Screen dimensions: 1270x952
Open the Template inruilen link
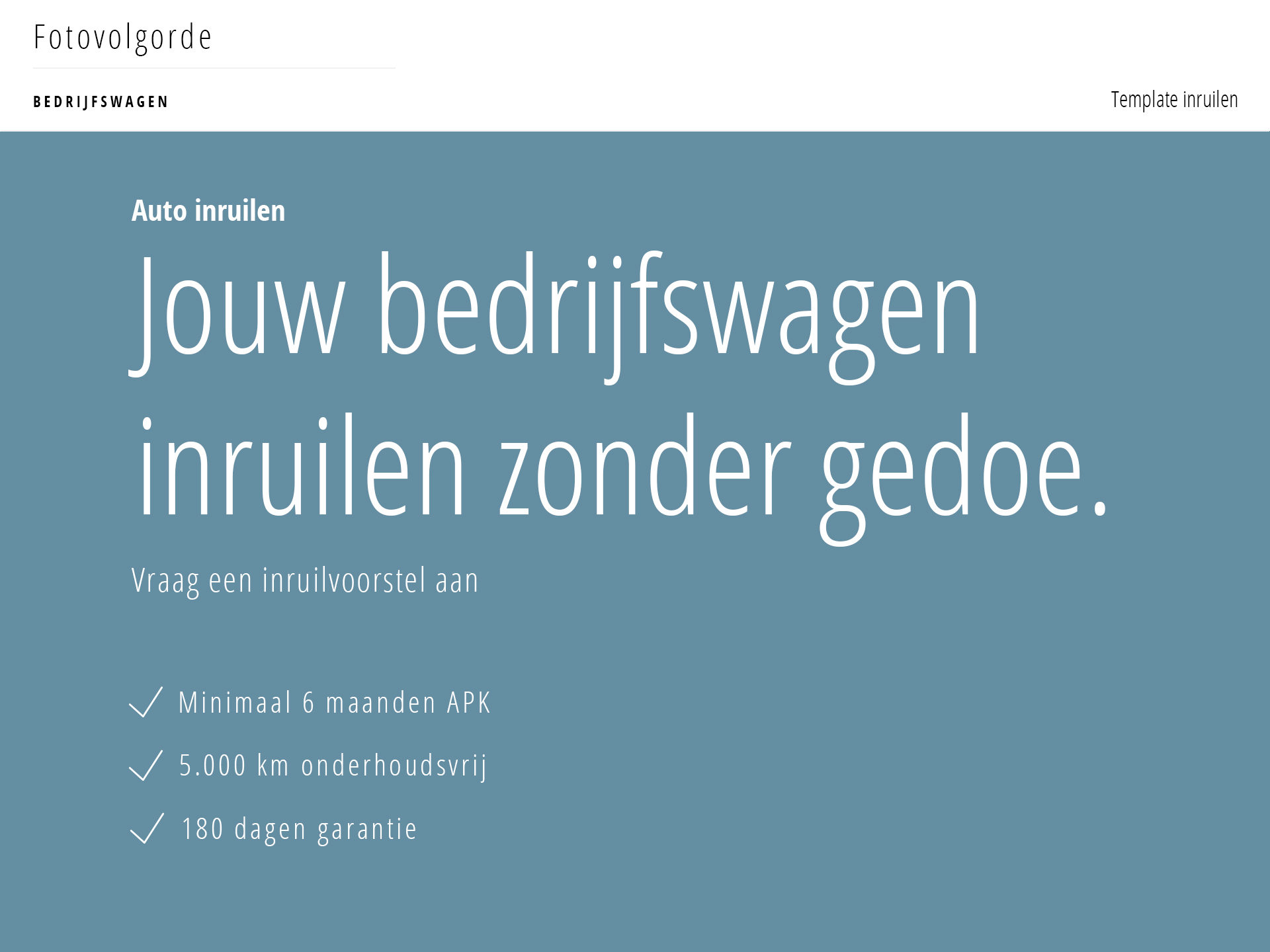[1174, 100]
